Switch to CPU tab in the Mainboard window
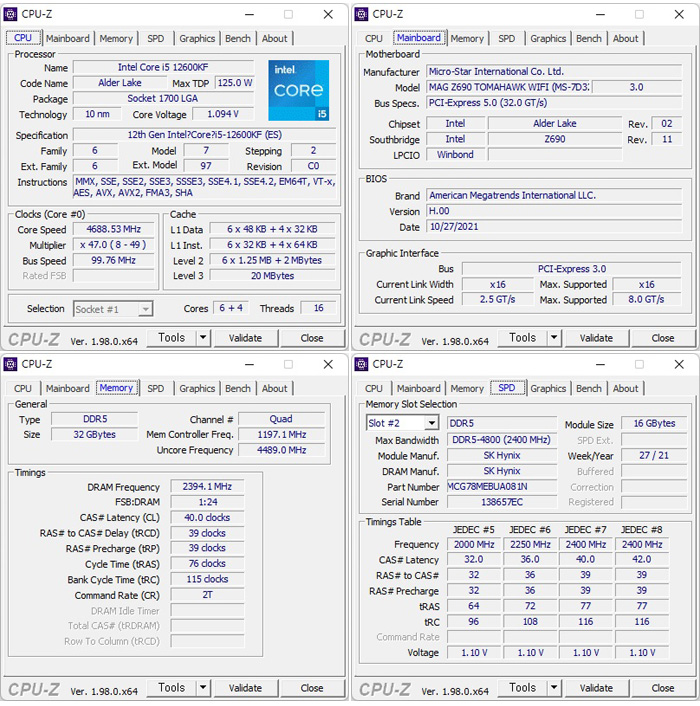This screenshot has width=700, height=706. pos(374,39)
